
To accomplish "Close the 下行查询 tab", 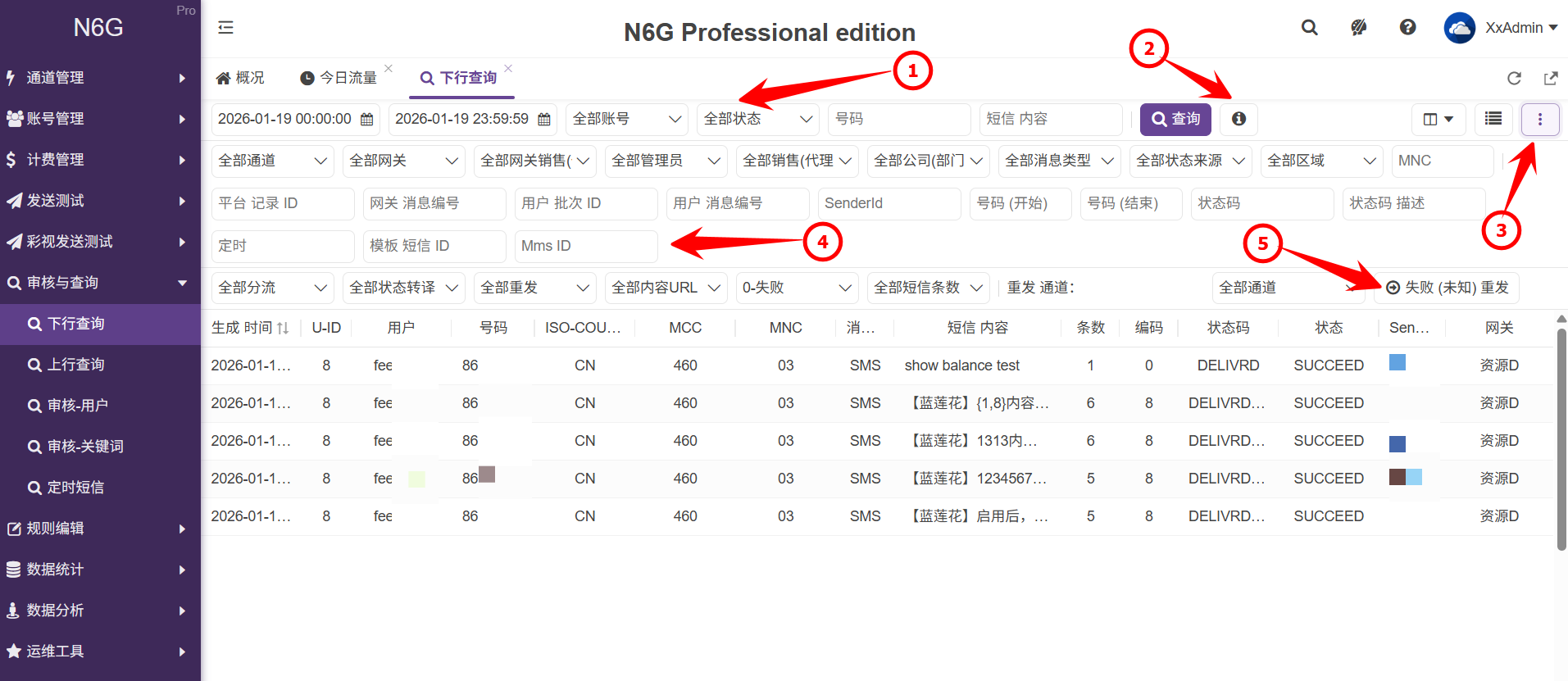I will pos(508,68).
